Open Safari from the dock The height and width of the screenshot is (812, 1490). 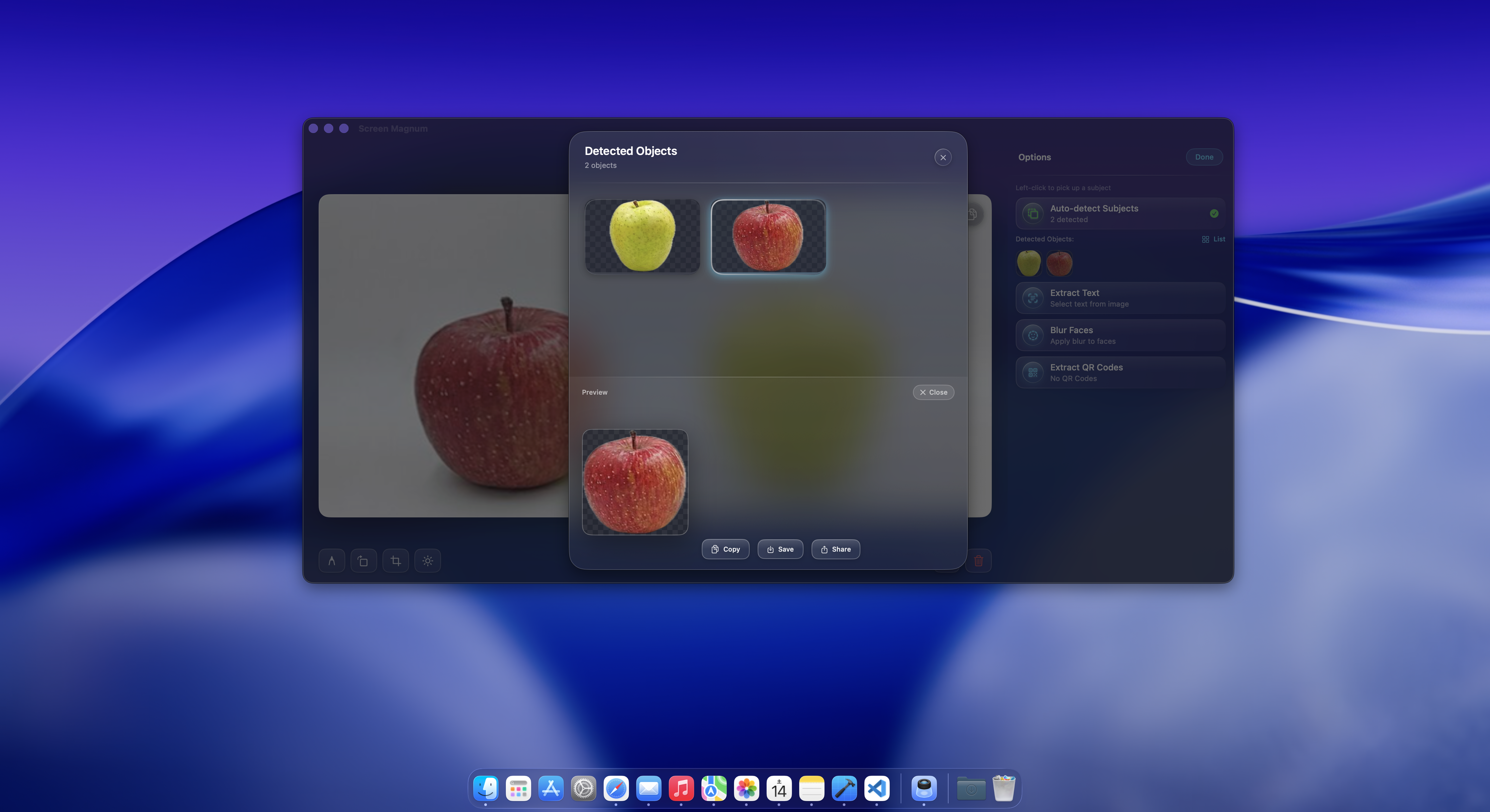pos(616,788)
